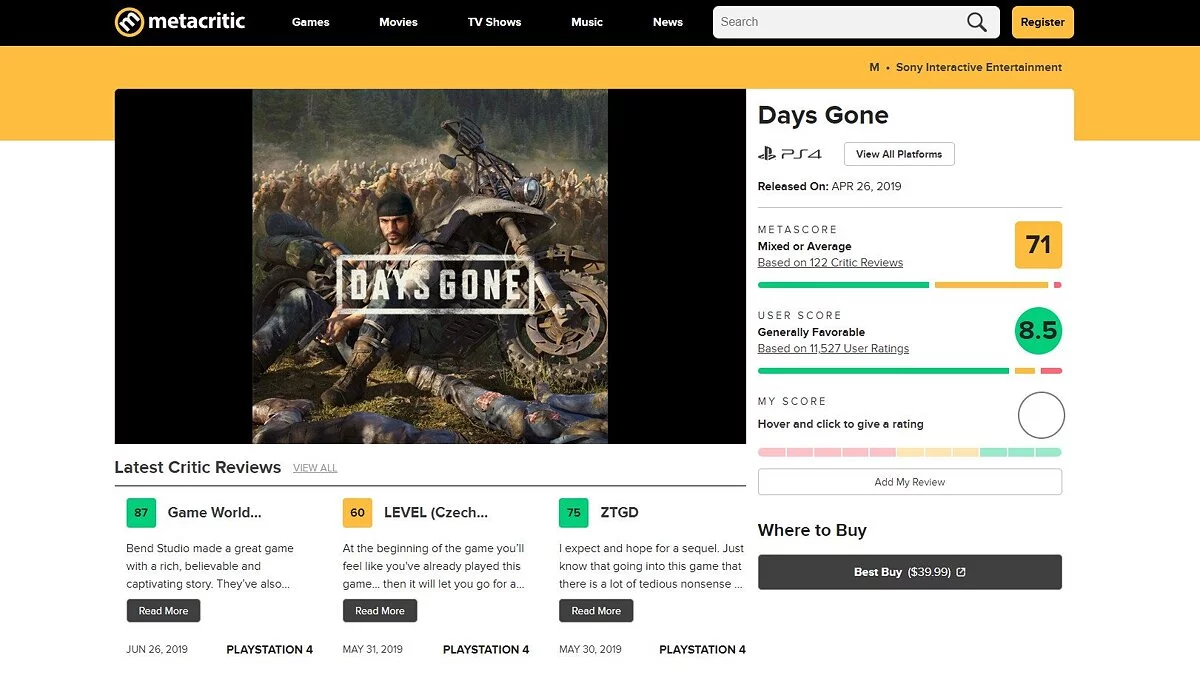
Task: Click the search magnifier icon
Action: click(x=976, y=22)
